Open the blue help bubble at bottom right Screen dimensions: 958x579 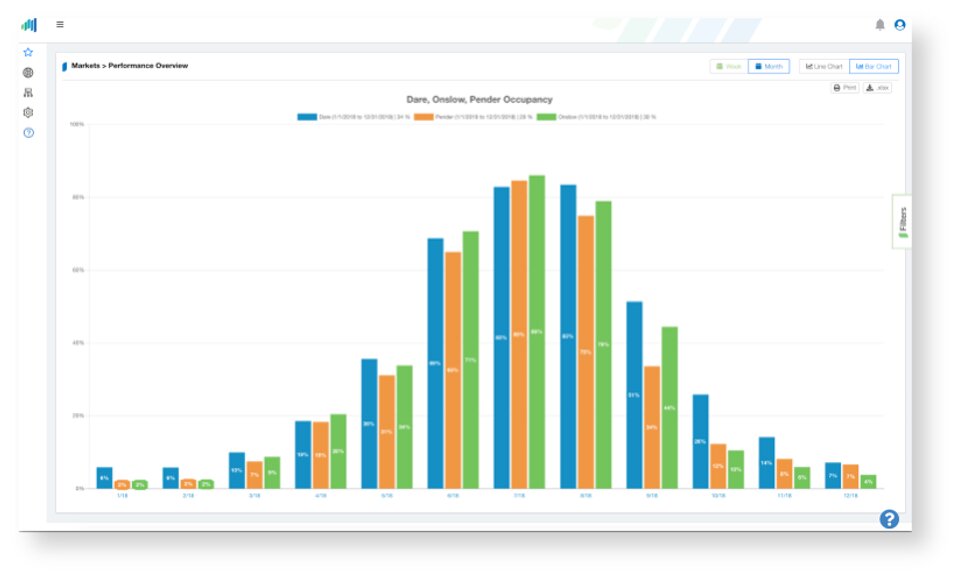[x=889, y=519]
